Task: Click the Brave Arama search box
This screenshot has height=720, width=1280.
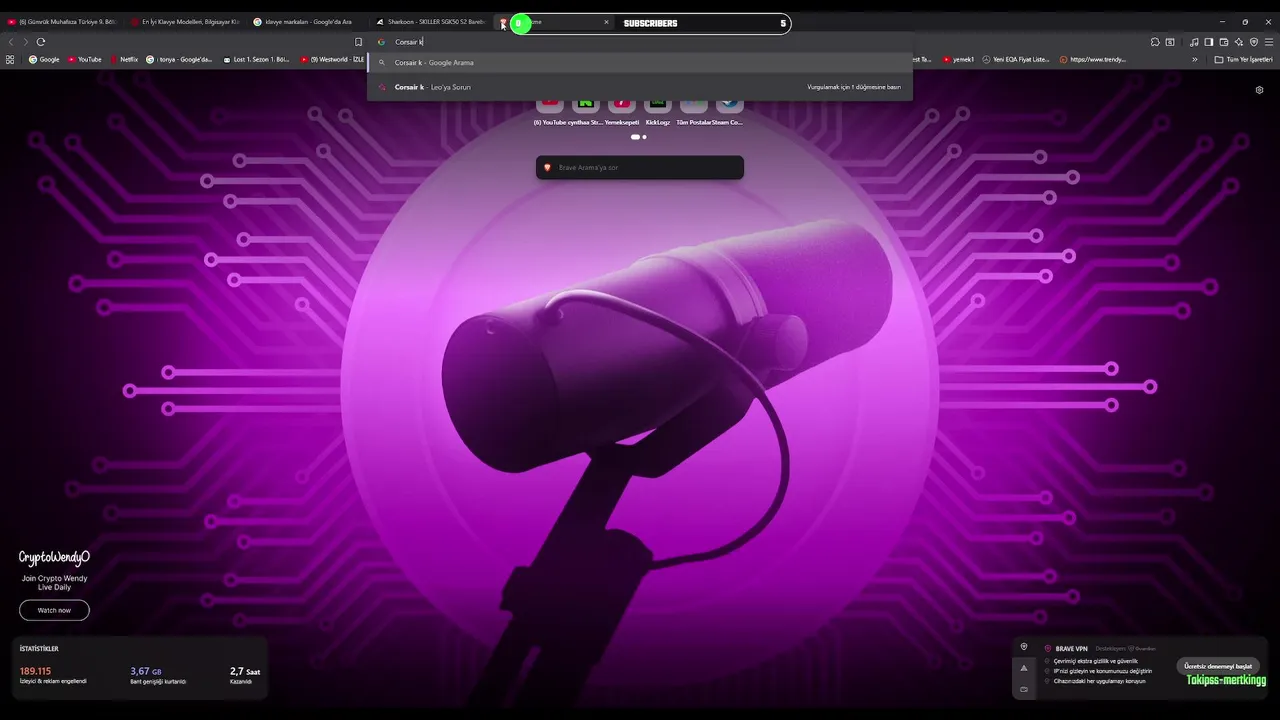Action: tap(640, 167)
